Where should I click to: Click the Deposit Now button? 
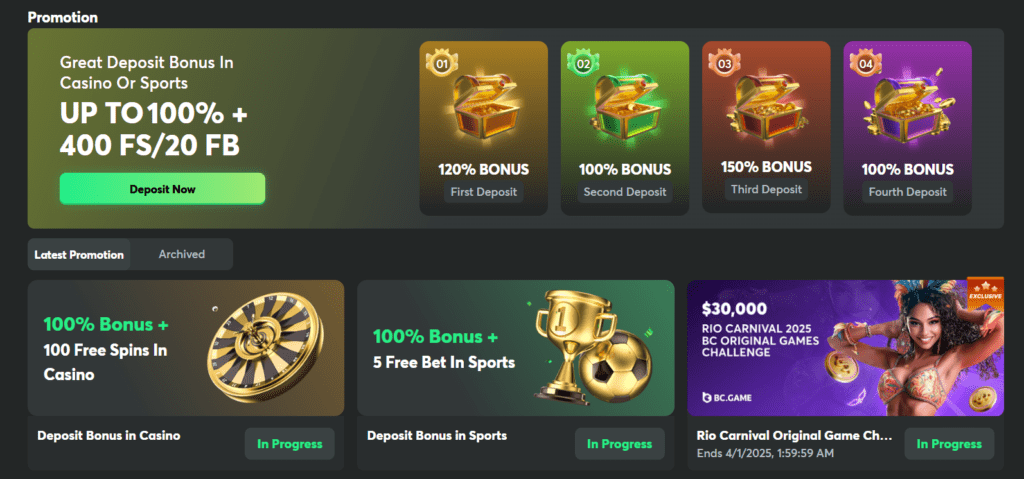(x=163, y=189)
